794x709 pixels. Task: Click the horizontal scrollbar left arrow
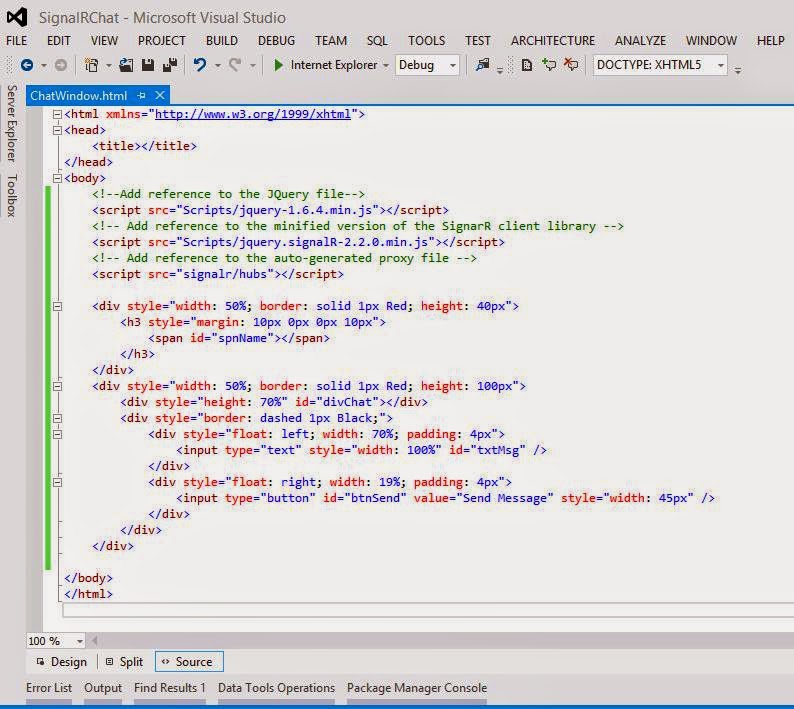94,641
